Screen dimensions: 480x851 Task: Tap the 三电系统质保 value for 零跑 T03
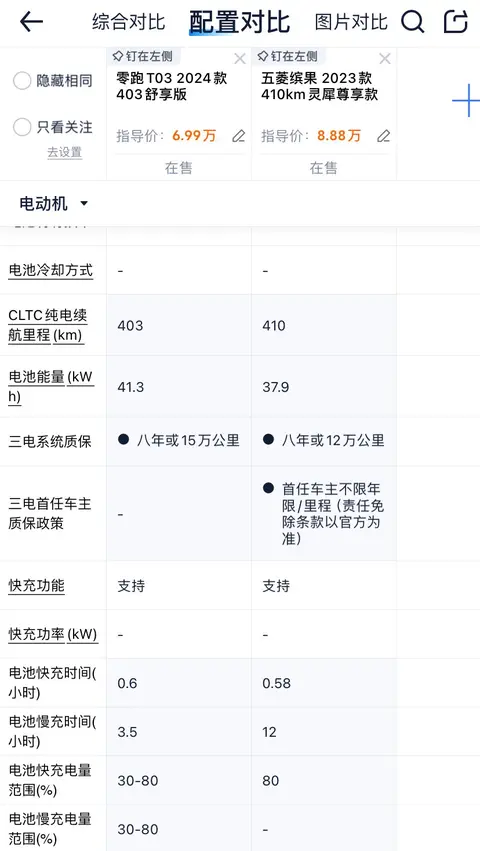click(179, 440)
